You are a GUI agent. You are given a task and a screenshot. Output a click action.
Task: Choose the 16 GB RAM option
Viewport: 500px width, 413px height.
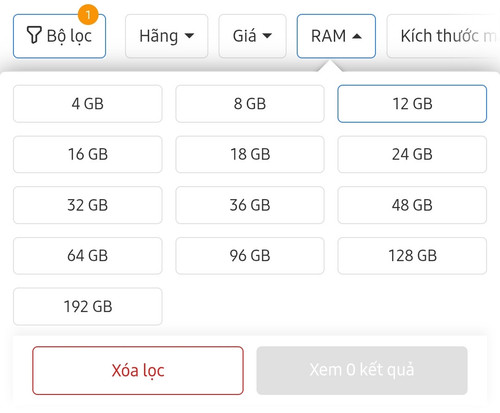[88, 154]
